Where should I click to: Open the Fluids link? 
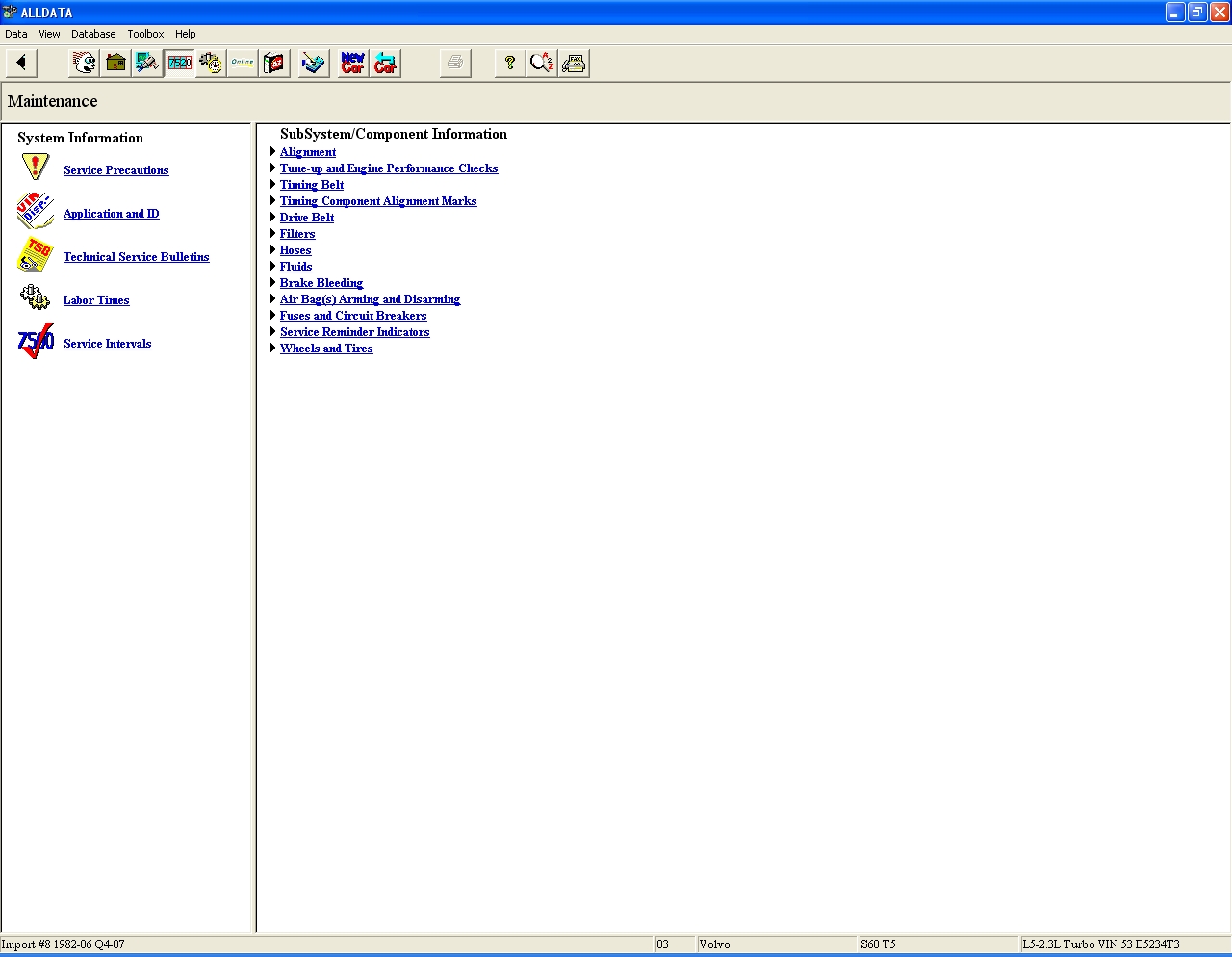(x=296, y=267)
